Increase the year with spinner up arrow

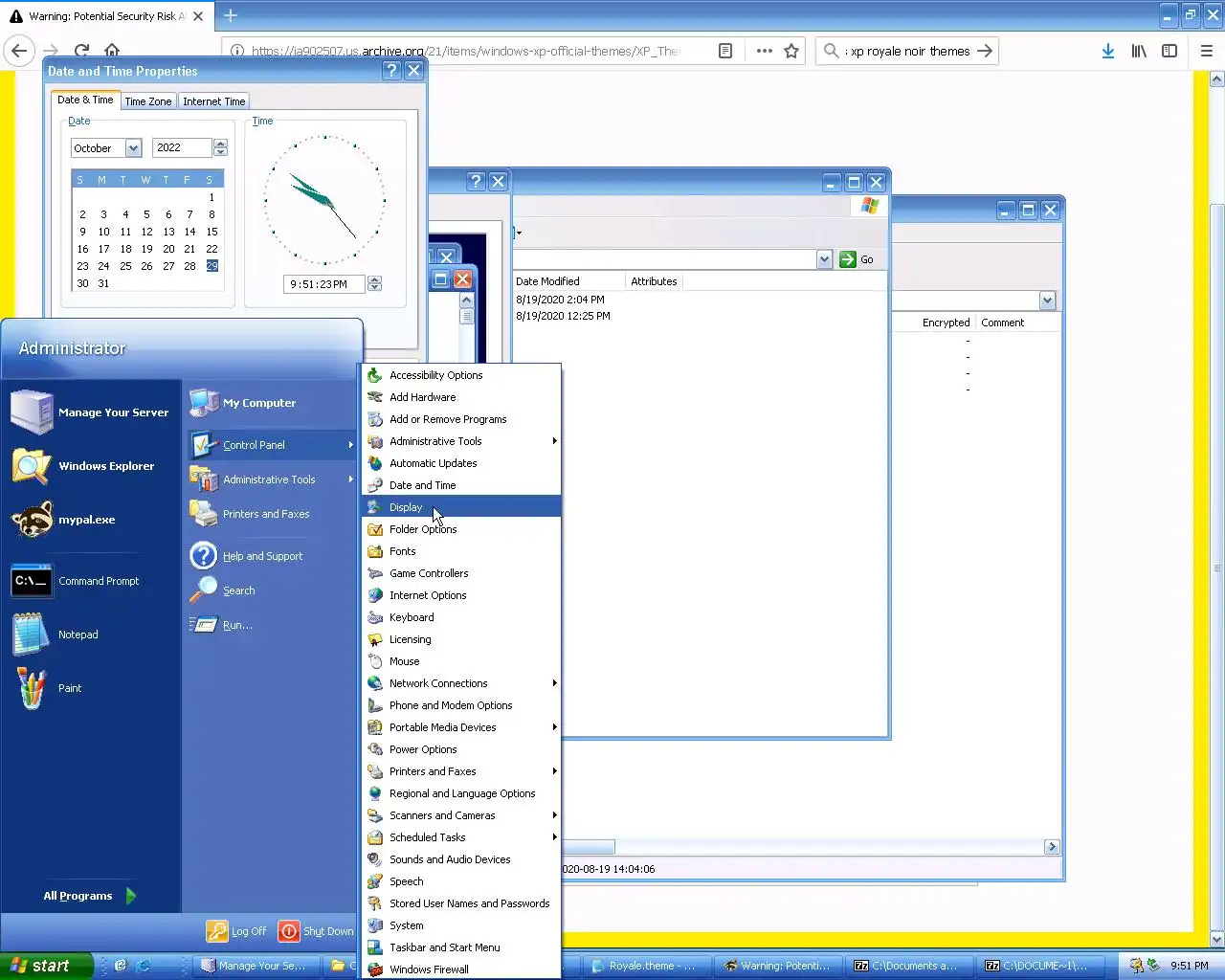(x=221, y=144)
